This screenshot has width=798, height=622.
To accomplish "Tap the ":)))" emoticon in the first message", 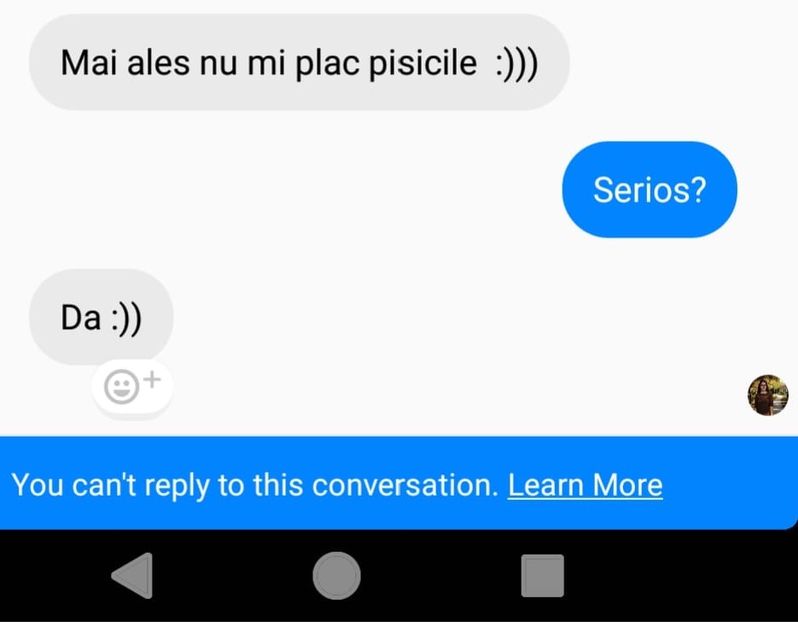I will (x=516, y=63).
